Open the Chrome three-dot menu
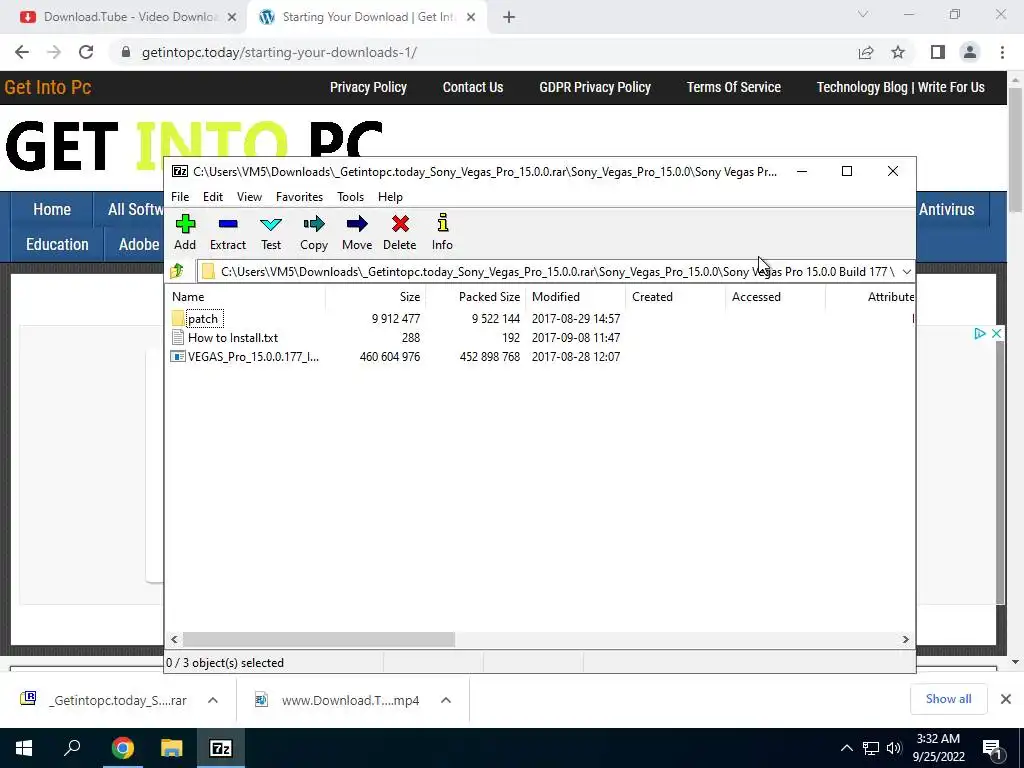Image resolution: width=1024 pixels, height=768 pixels. pyautogui.click(x=1002, y=52)
